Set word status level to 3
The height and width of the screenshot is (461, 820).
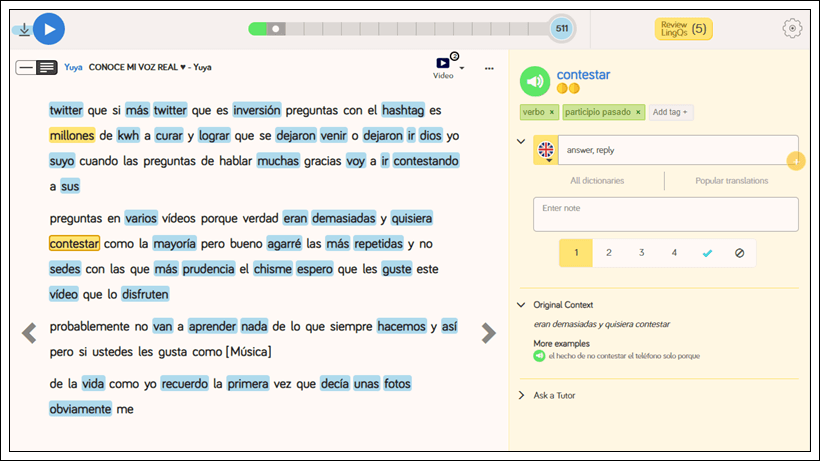click(x=641, y=253)
